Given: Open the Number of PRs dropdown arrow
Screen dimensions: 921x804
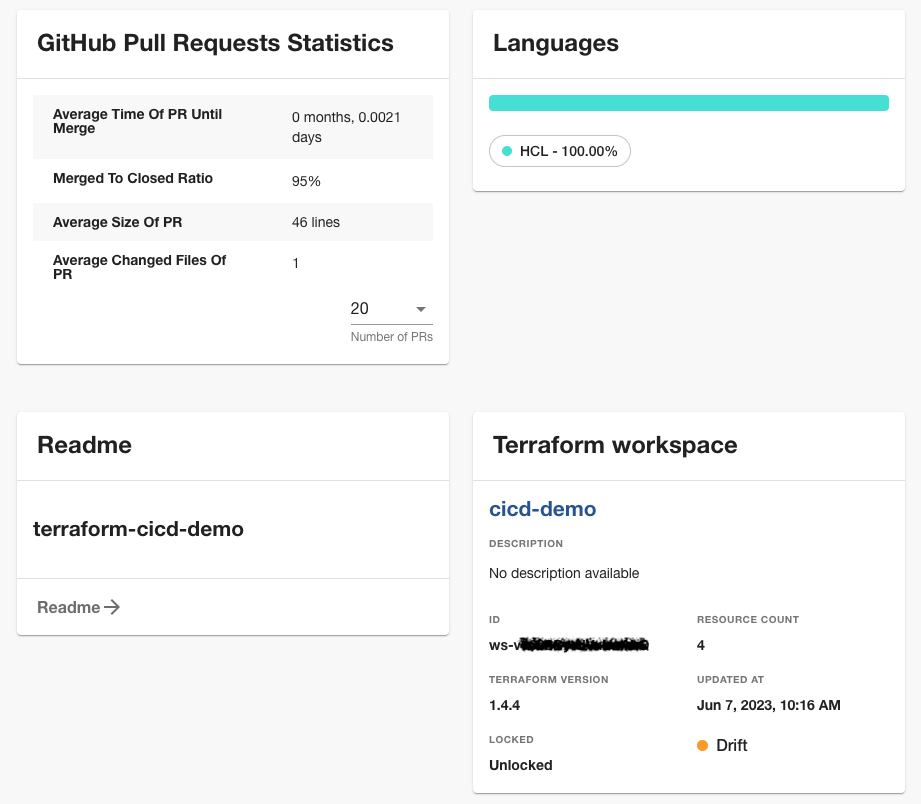Looking at the screenshot, I should coord(421,309).
